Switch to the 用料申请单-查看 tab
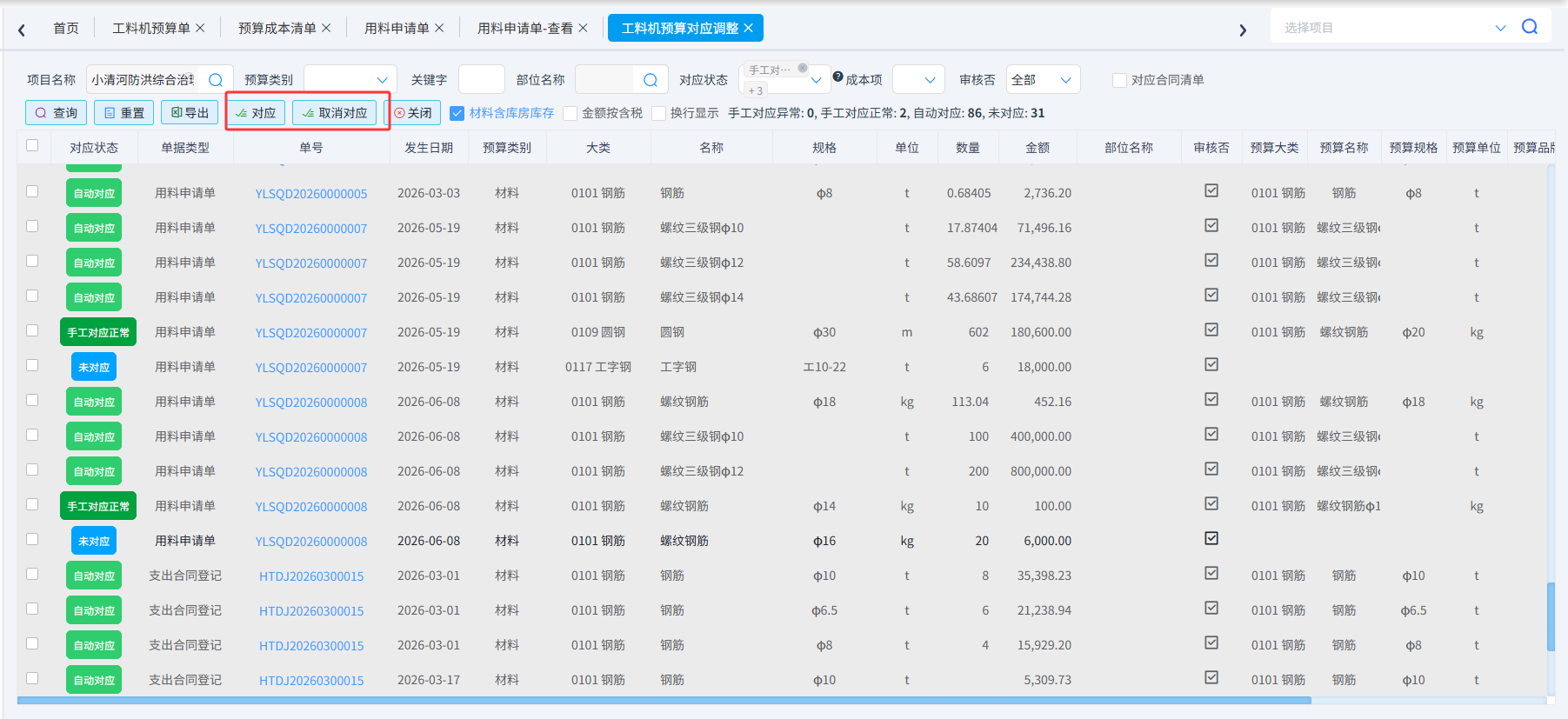 coord(525,28)
